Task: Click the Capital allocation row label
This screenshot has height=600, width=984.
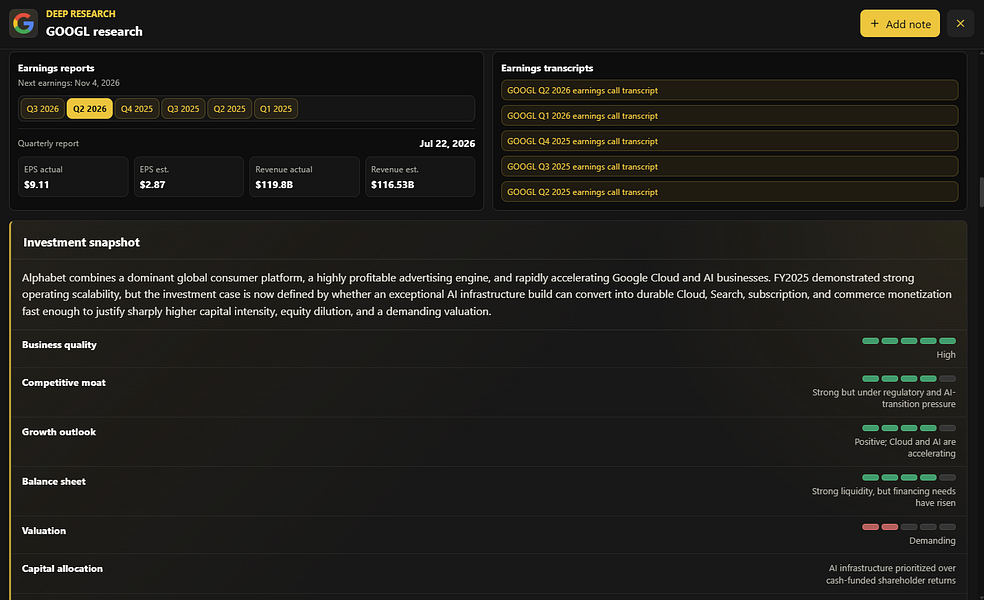Action: click(62, 569)
